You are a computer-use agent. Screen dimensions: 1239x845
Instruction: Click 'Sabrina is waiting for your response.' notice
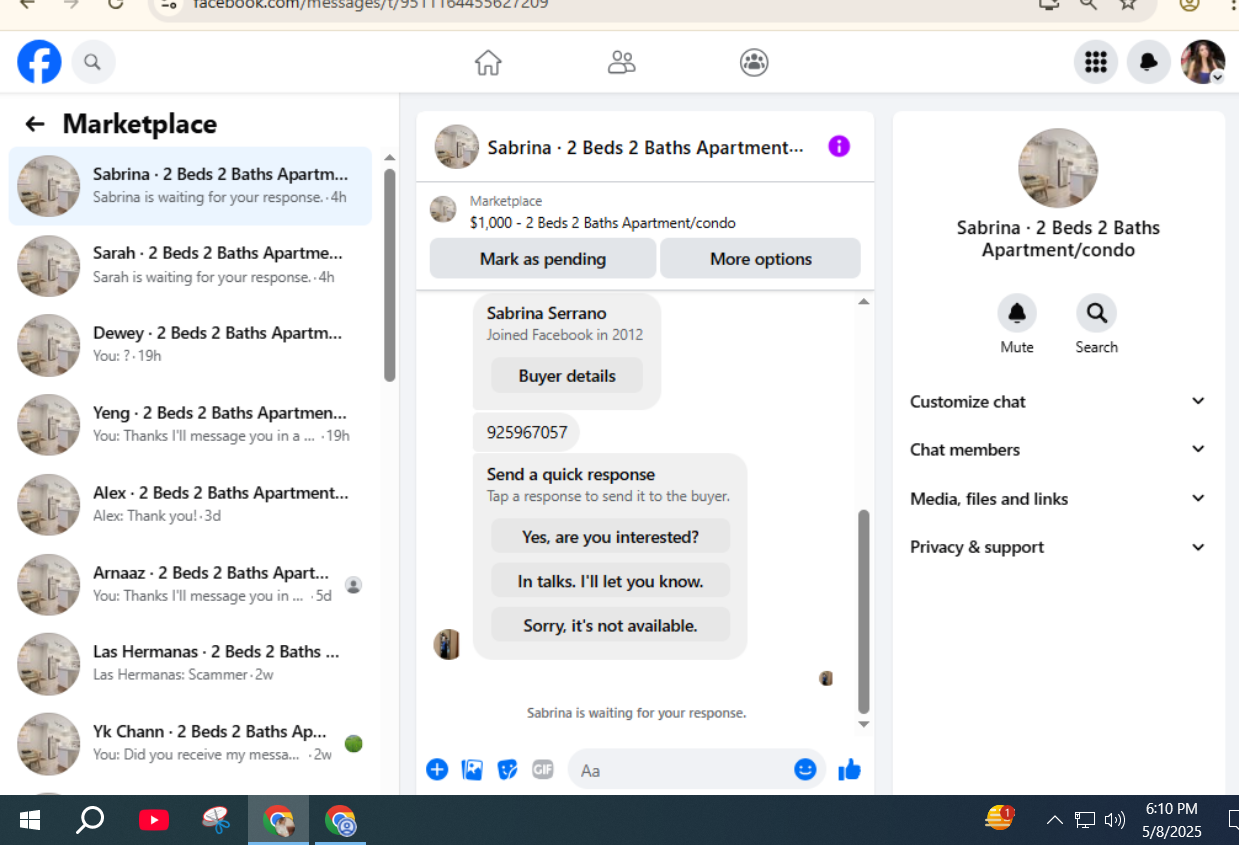click(x=636, y=713)
